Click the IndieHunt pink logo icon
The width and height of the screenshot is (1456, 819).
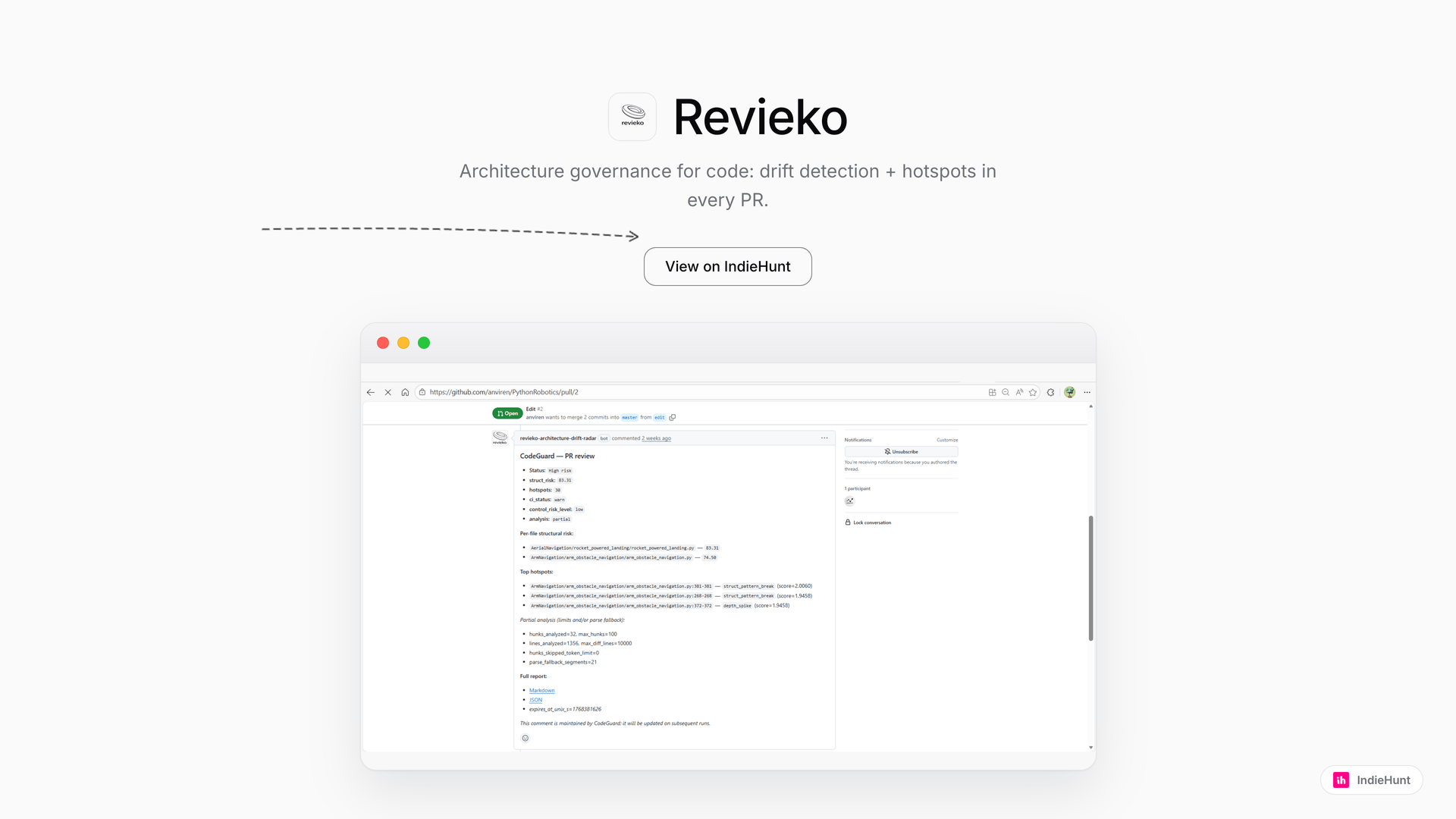pyautogui.click(x=1341, y=780)
